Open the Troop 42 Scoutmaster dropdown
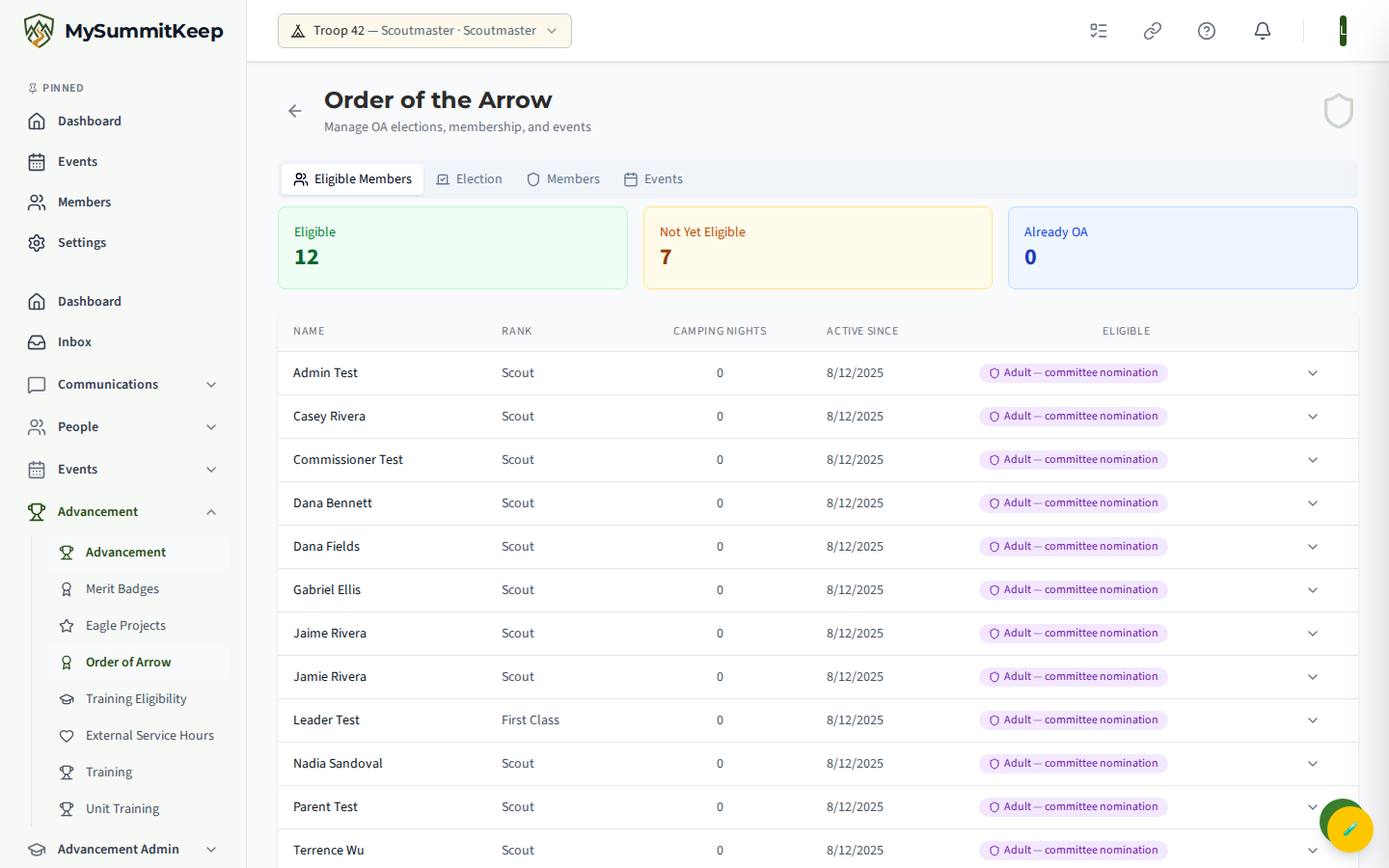 pyautogui.click(x=424, y=31)
